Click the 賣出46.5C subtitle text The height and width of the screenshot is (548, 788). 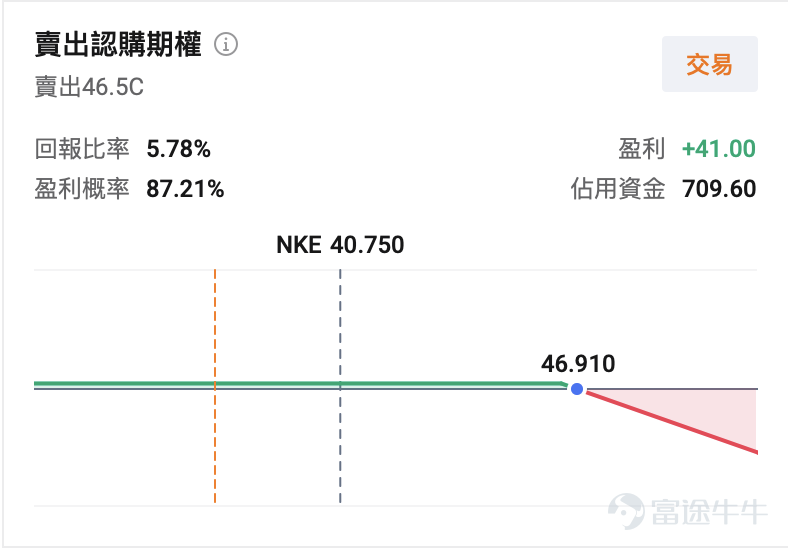[x=89, y=87]
